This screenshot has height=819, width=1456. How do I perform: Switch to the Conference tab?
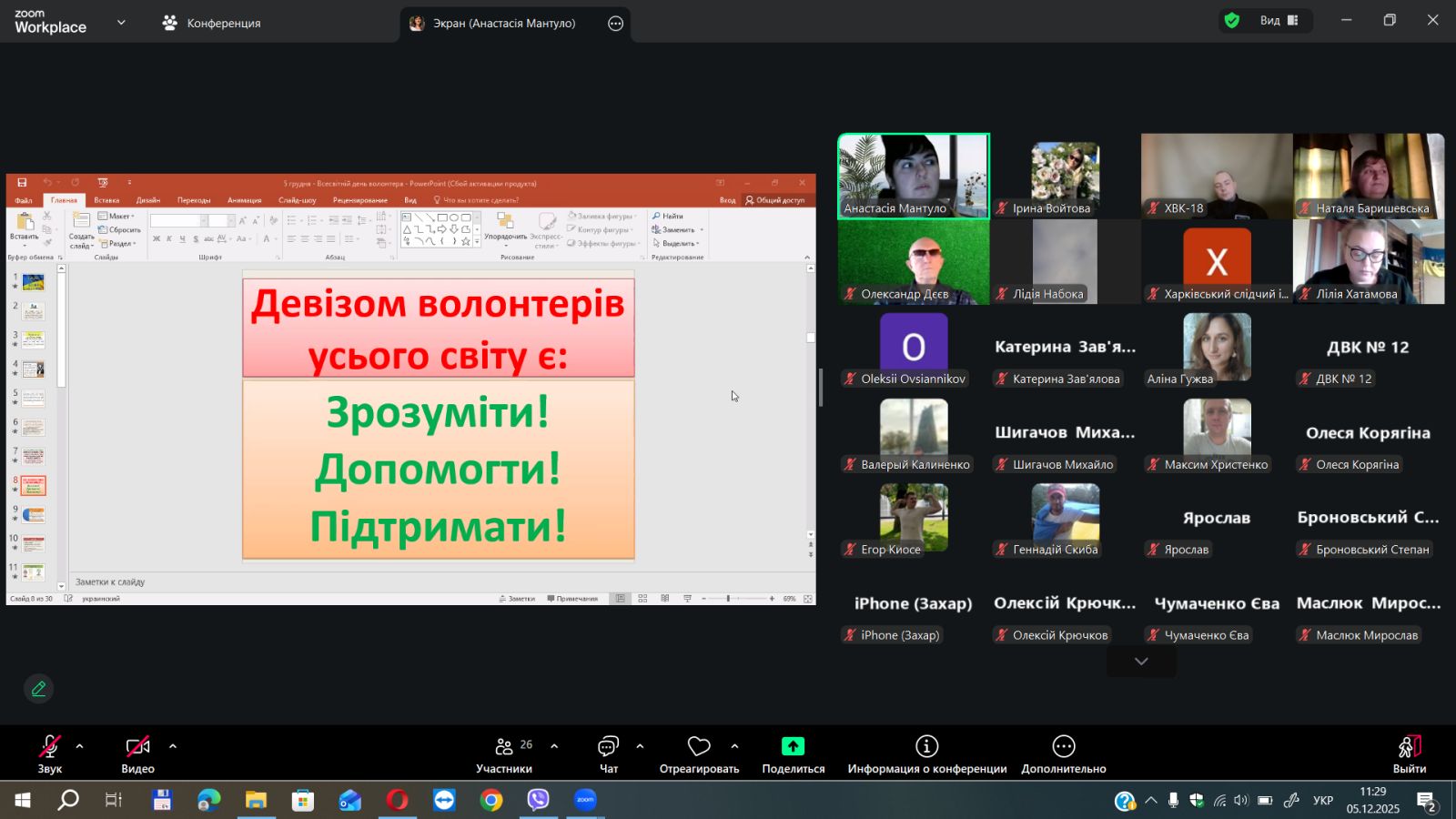(212, 23)
